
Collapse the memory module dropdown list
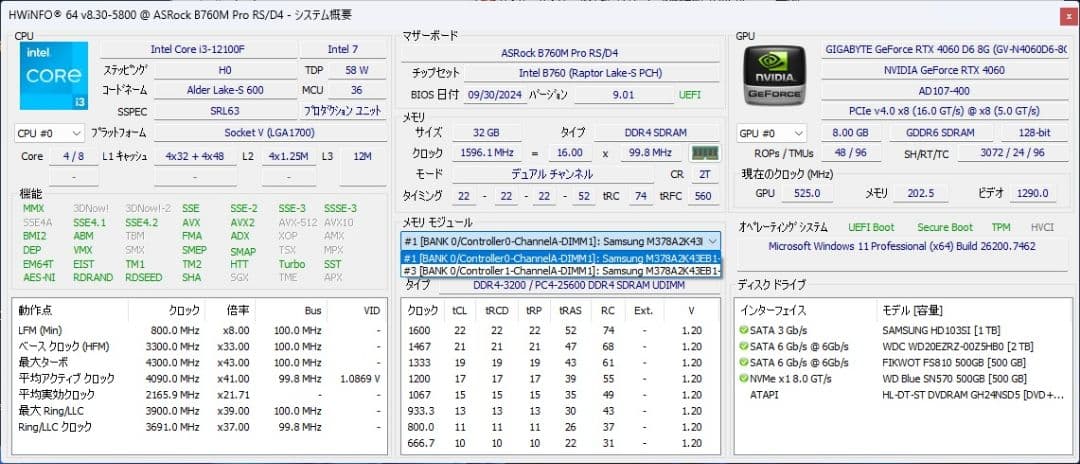click(712, 241)
